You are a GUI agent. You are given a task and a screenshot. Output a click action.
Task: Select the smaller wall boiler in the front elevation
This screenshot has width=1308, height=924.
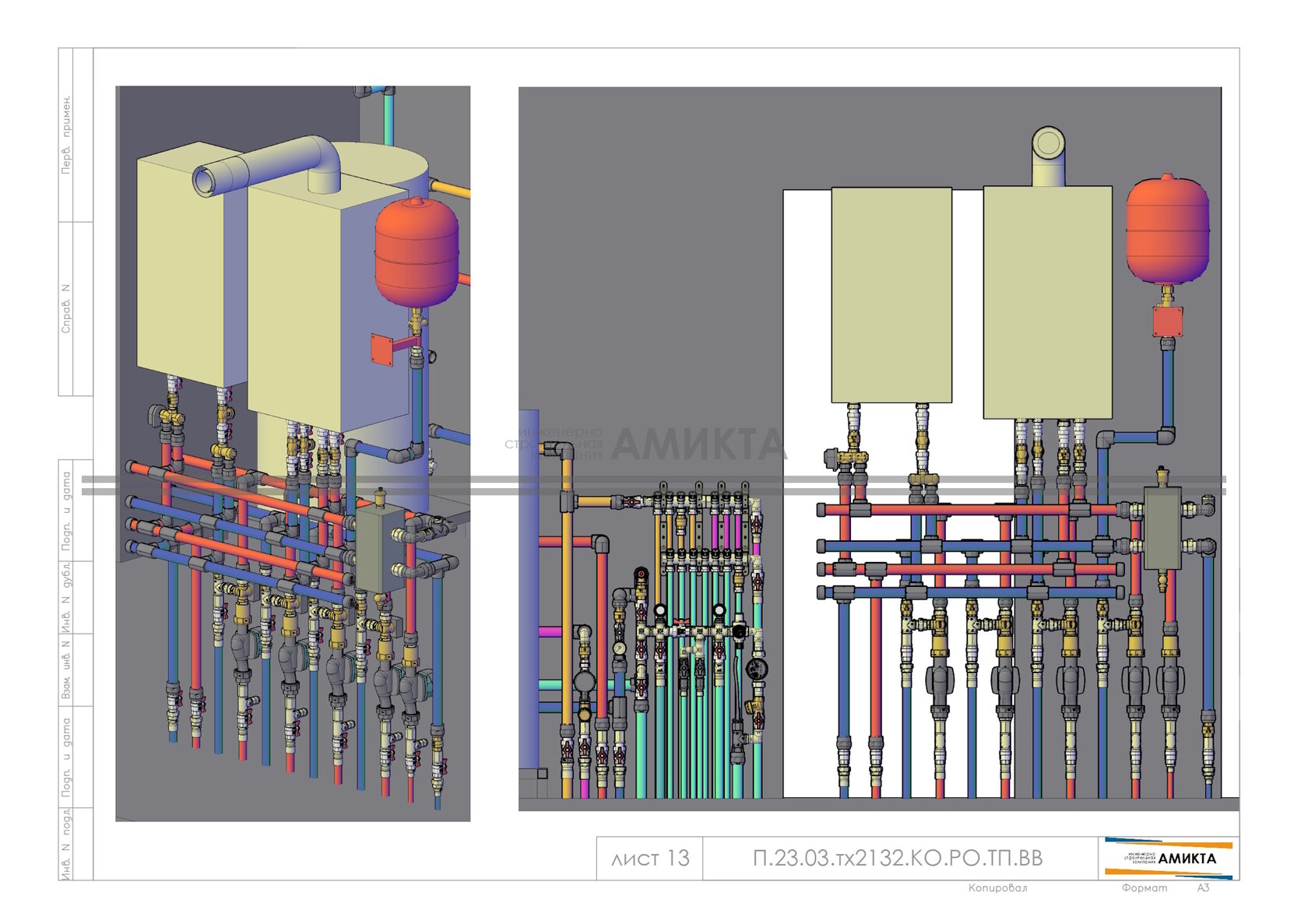[891, 294]
